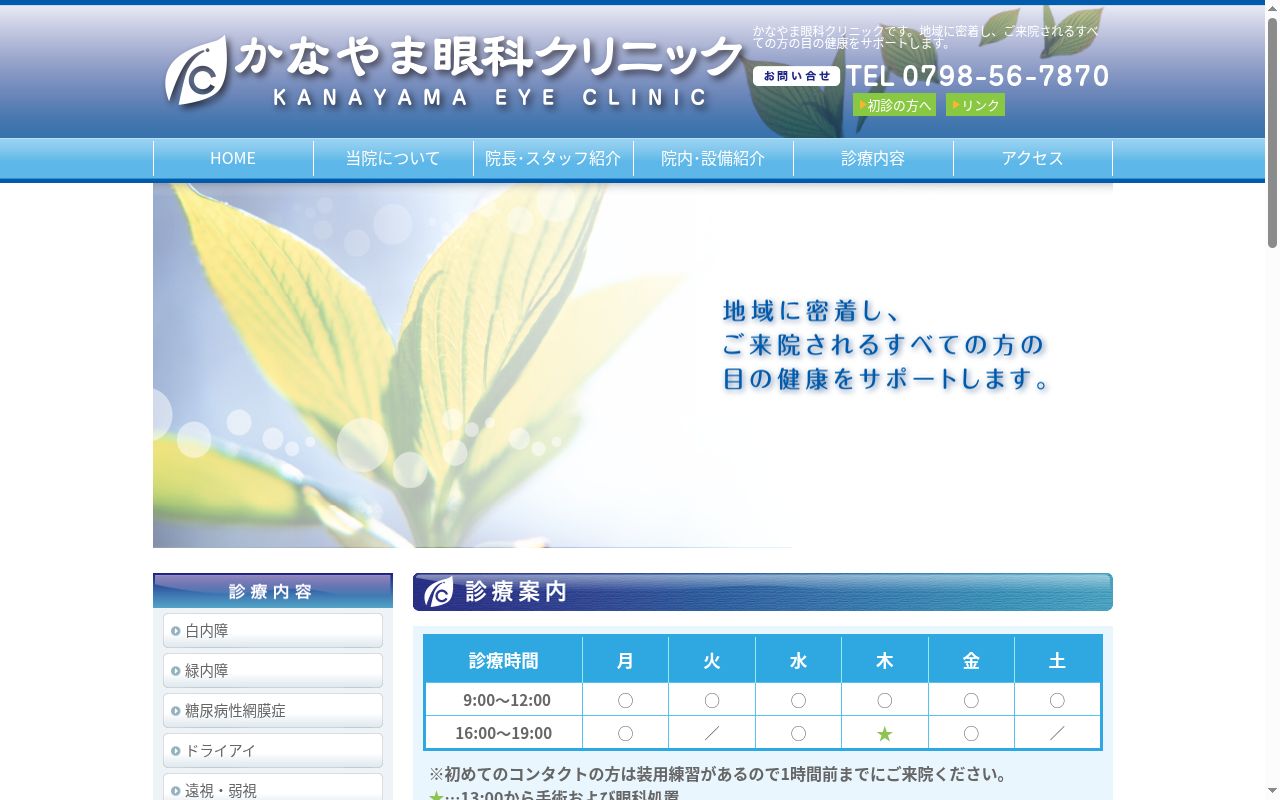Open 診療内容 navigation menu item

pyautogui.click(x=873, y=158)
